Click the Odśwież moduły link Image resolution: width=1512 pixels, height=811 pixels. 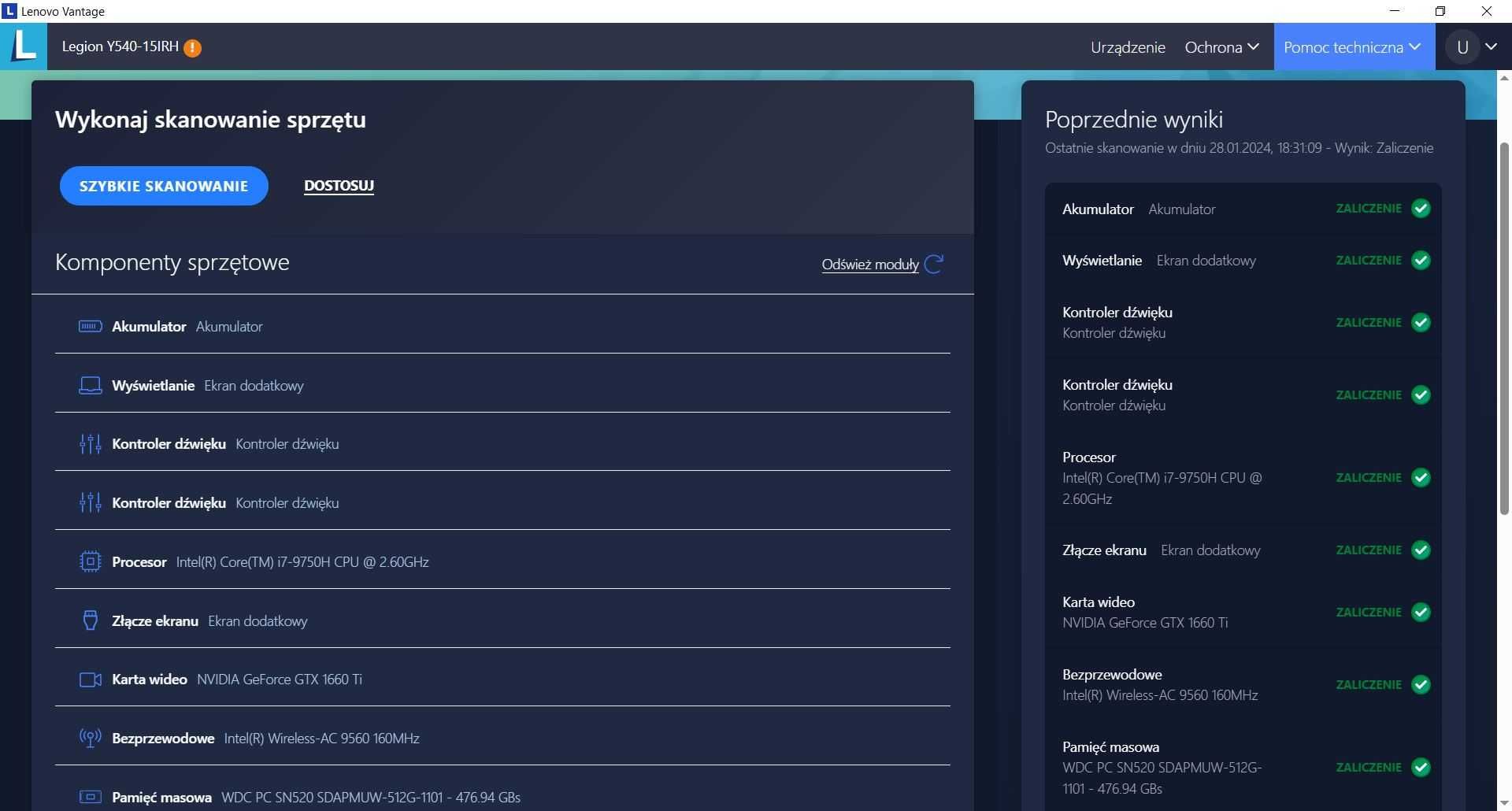click(870, 265)
